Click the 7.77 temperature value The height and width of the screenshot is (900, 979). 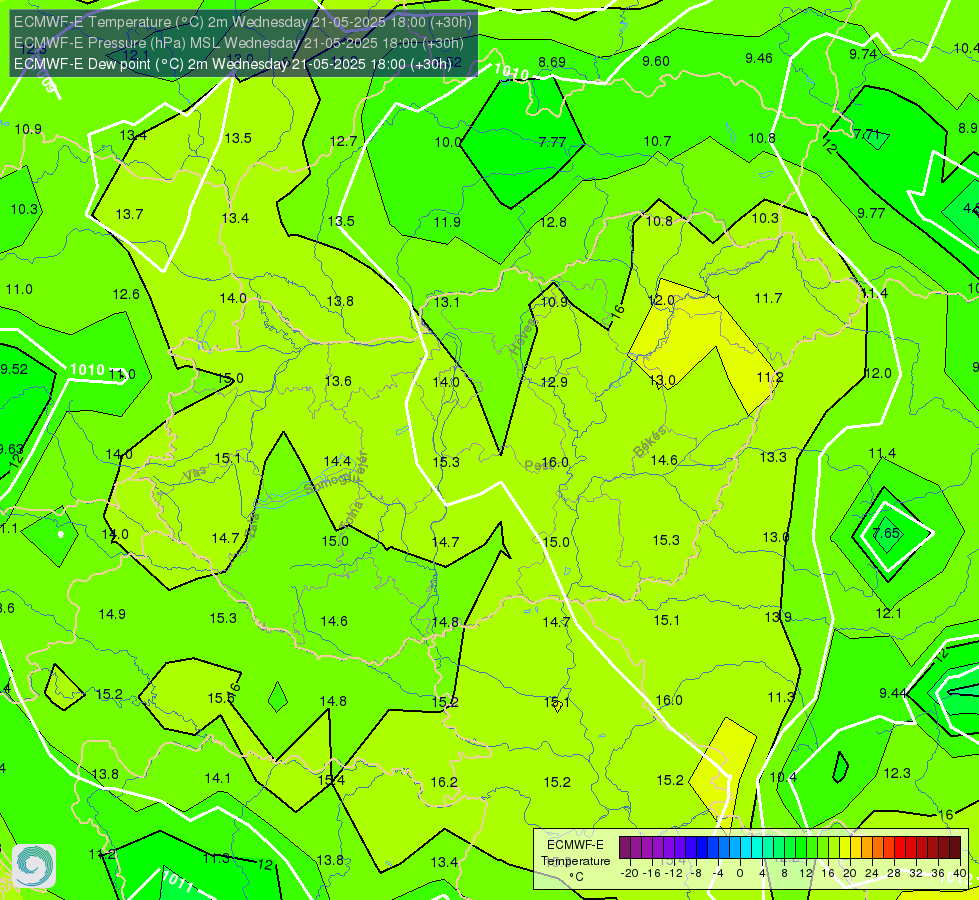pyautogui.click(x=552, y=142)
